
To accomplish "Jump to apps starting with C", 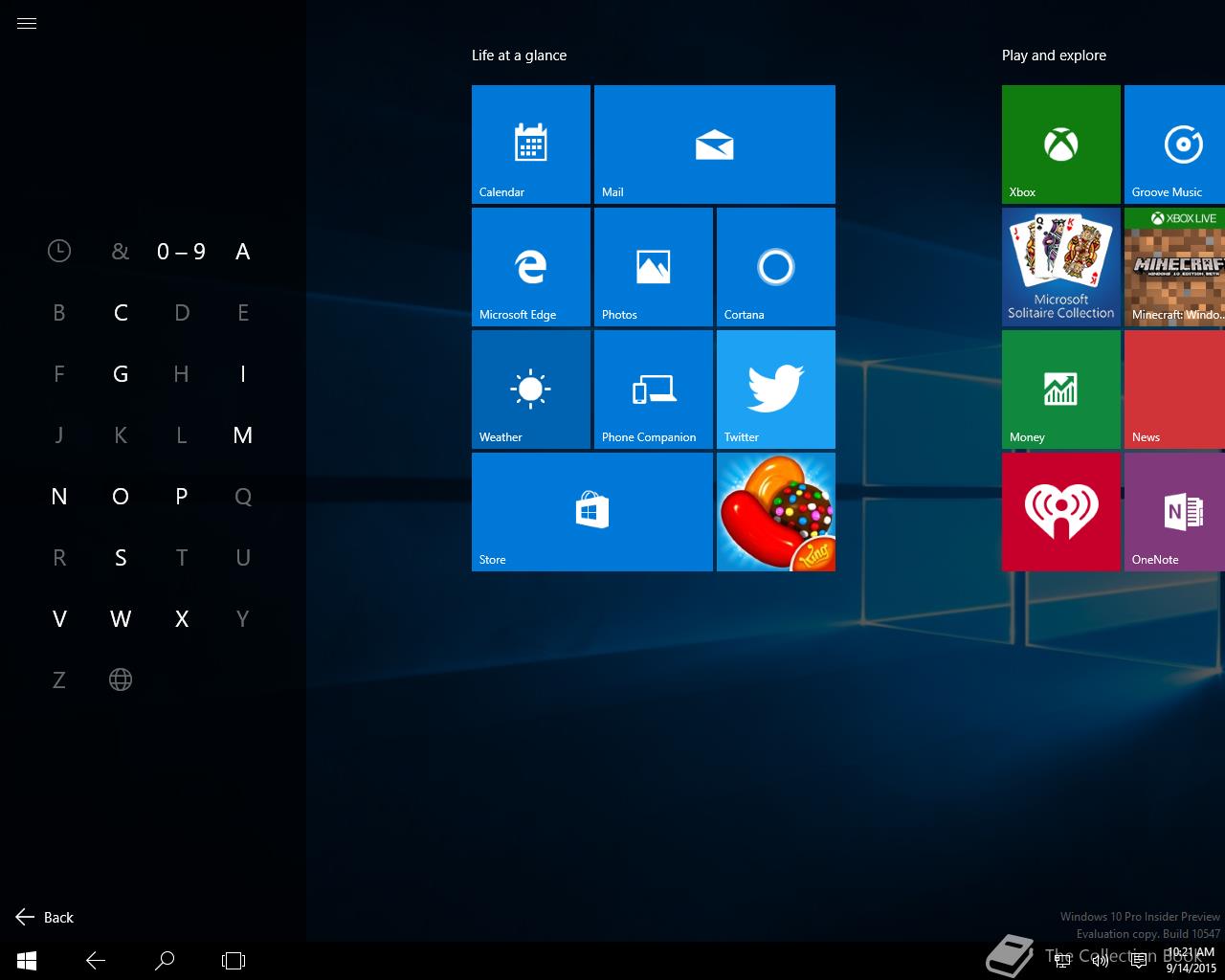I will 121,313.
